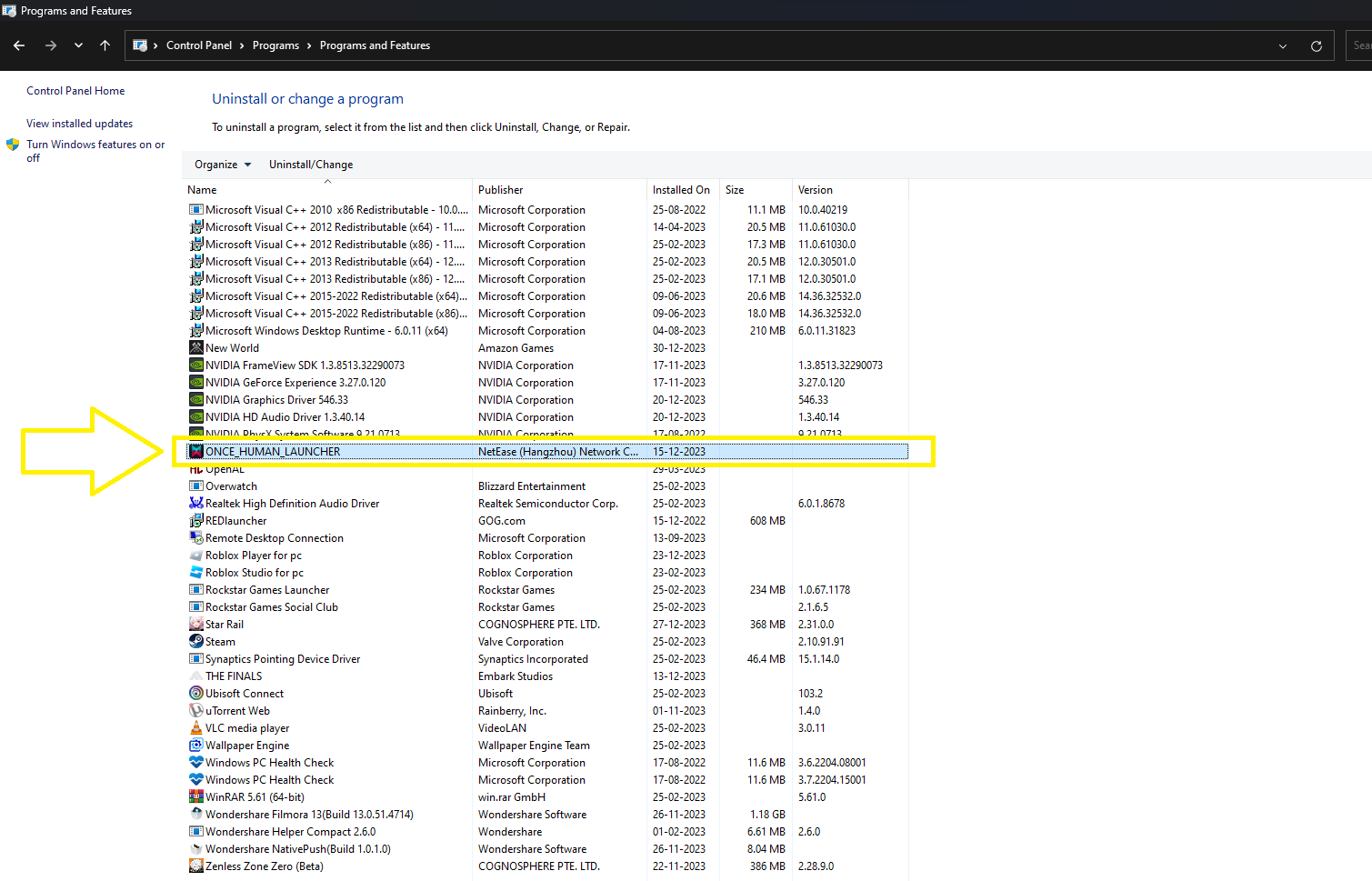Screen dimensions: 1372x881
Task: Select Realtek High Definition Audio Driver icon
Action: (195, 504)
